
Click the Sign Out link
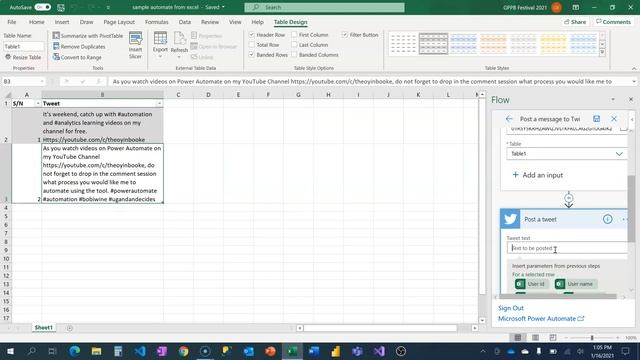[511, 308]
